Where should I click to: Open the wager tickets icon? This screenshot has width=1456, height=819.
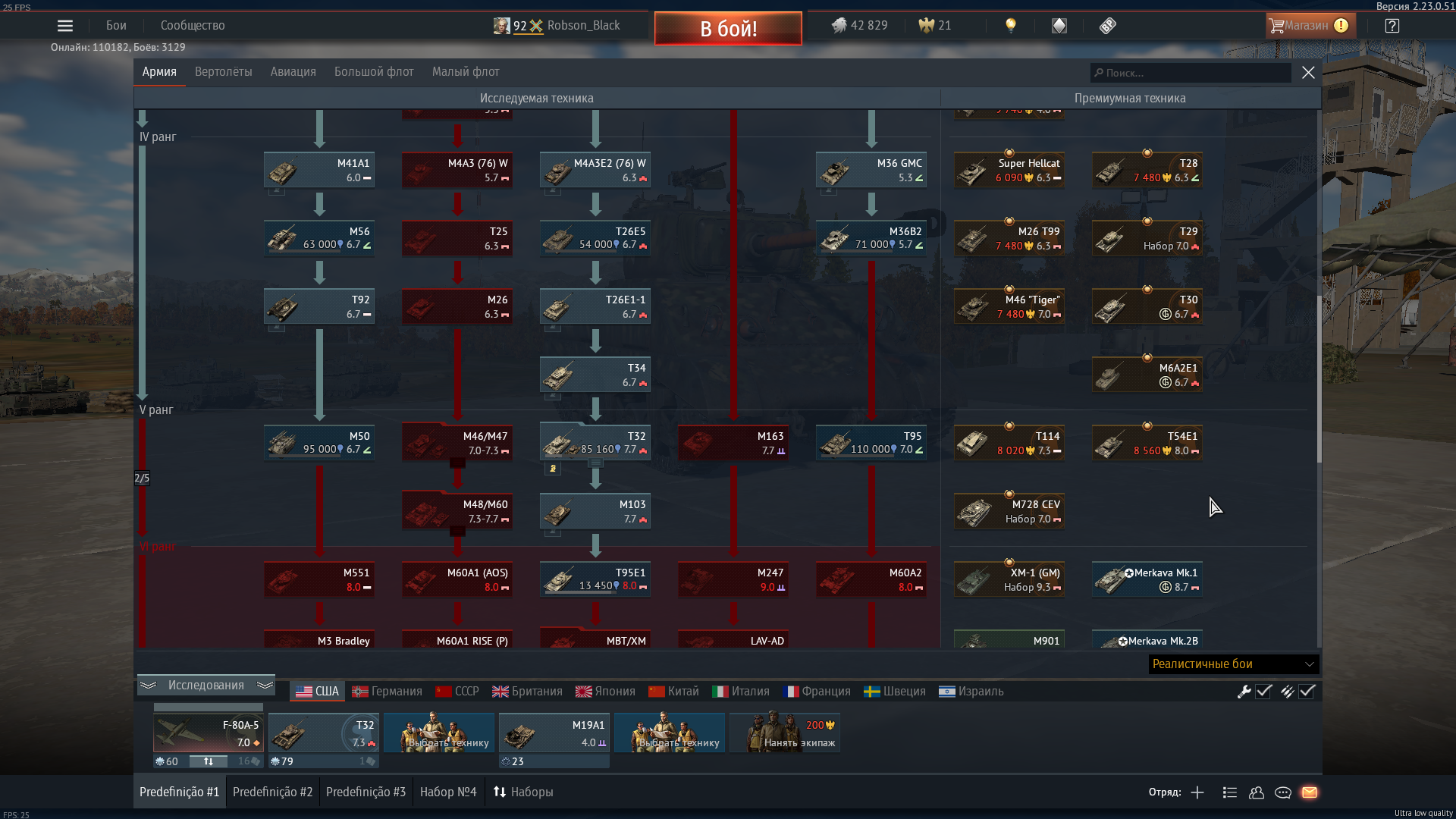click(x=1108, y=26)
